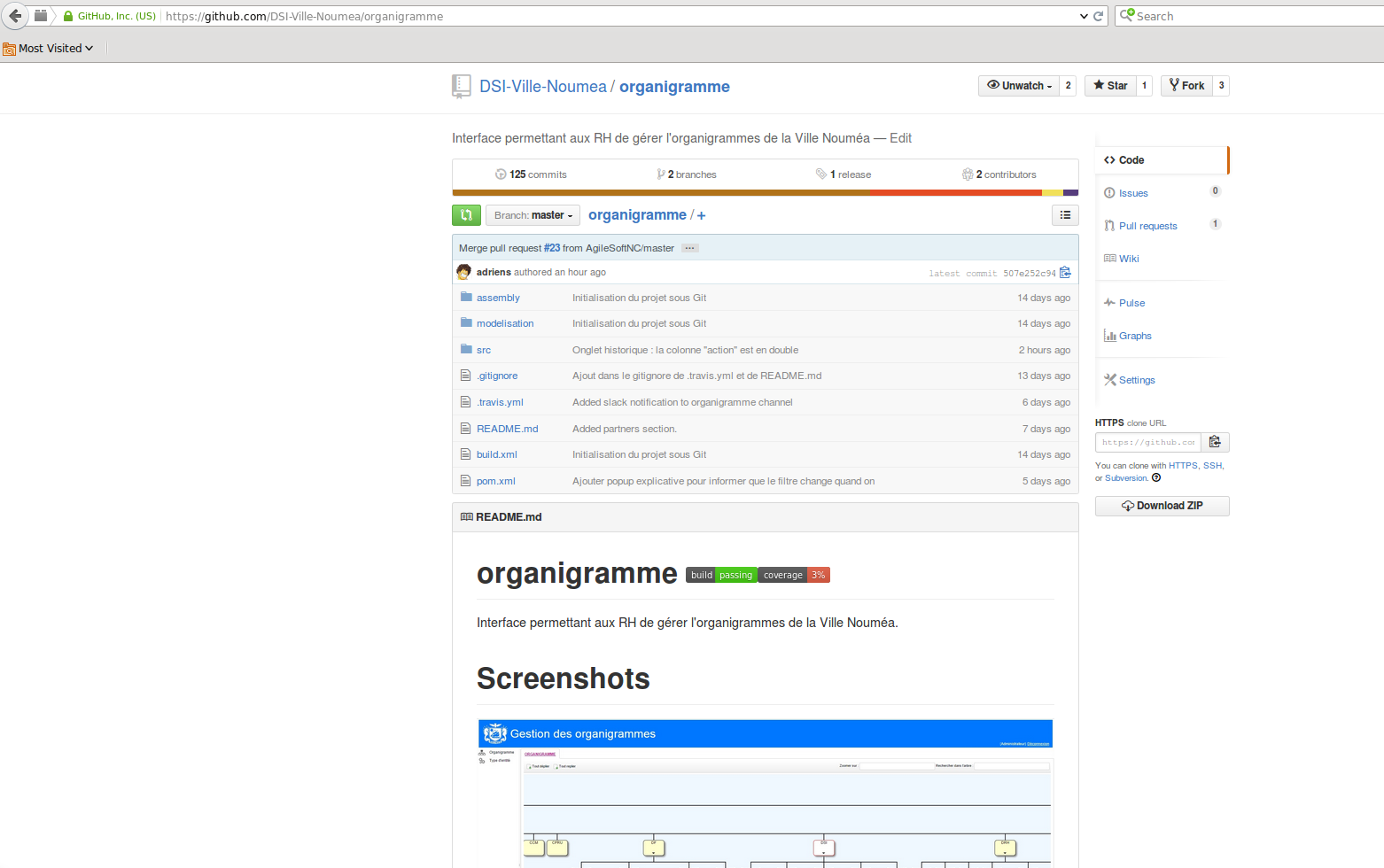Image resolution: width=1384 pixels, height=868 pixels.
Task: Fork the organigramme repository
Action: [x=1186, y=86]
